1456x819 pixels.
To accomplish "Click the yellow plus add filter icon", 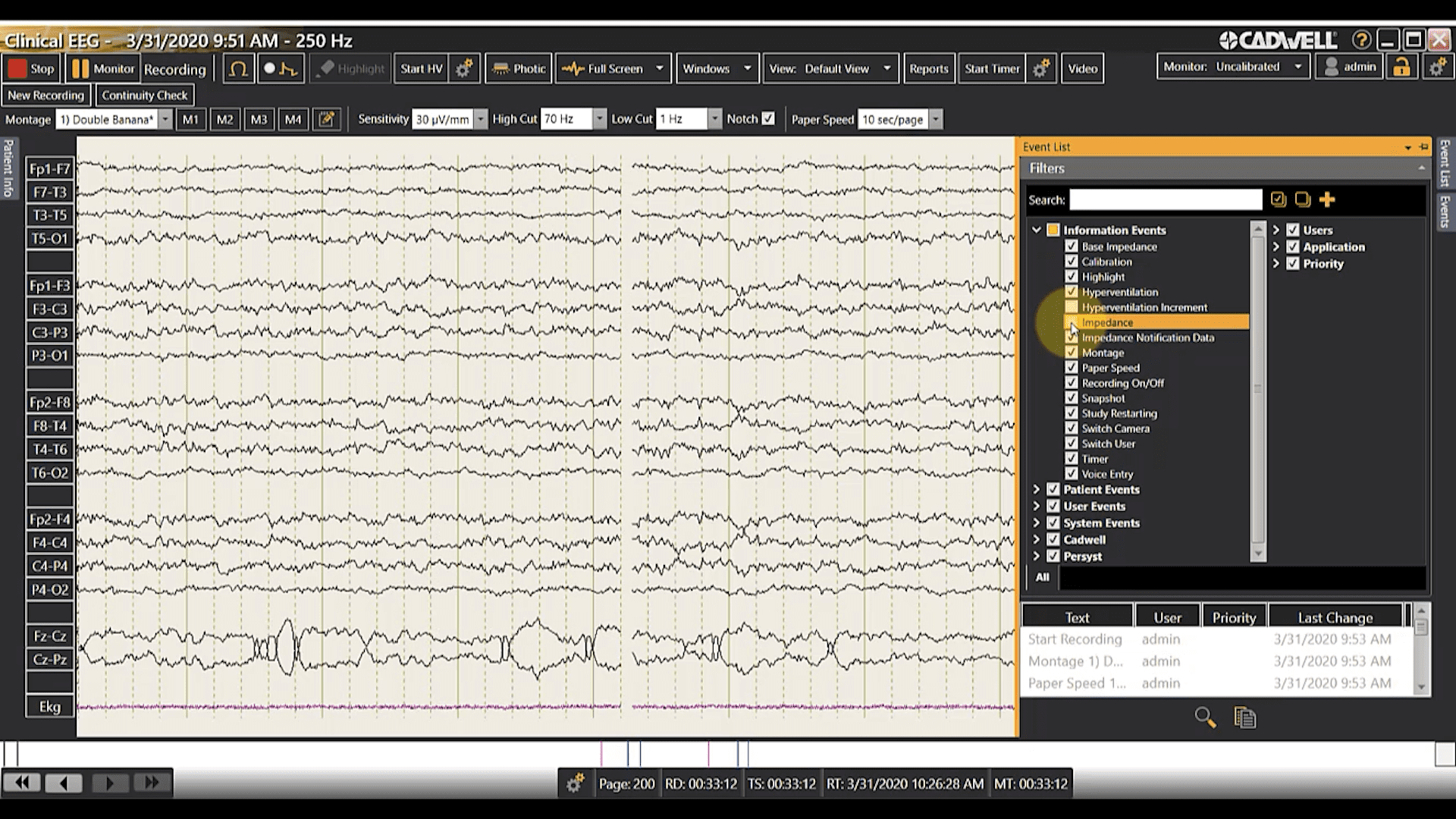I will [x=1326, y=199].
